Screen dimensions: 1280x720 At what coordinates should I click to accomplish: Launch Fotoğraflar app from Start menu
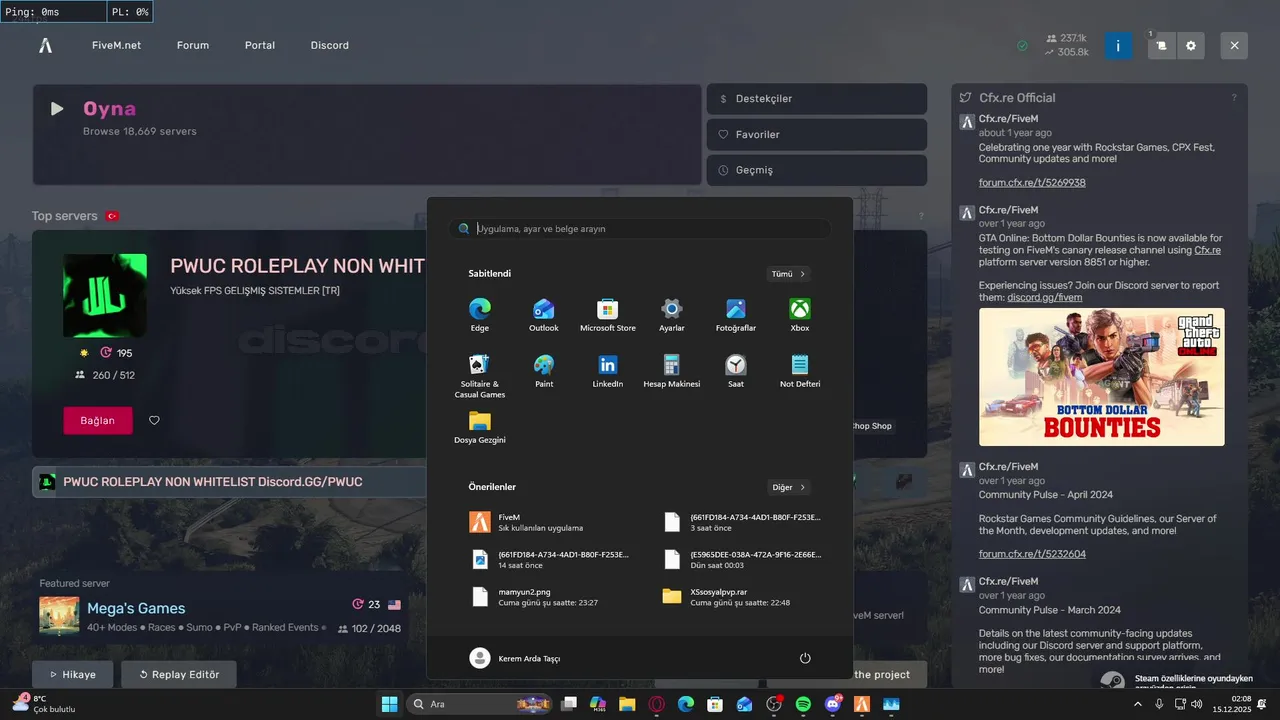coord(736,315)
